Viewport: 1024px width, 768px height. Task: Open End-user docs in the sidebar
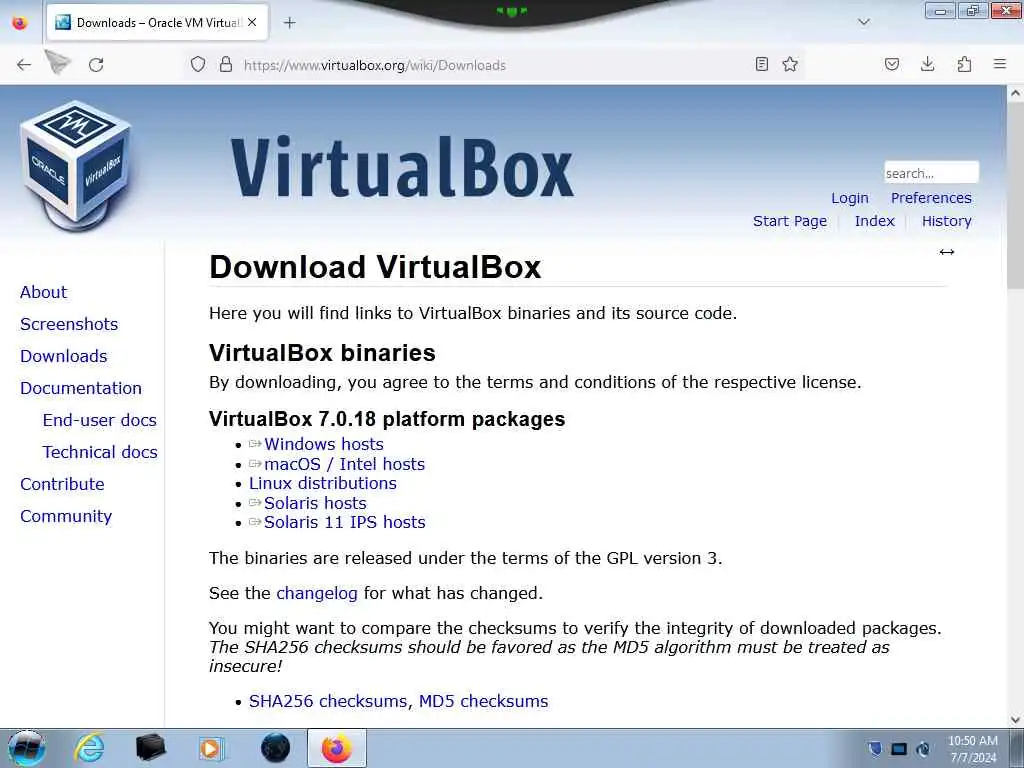point(100,420)
